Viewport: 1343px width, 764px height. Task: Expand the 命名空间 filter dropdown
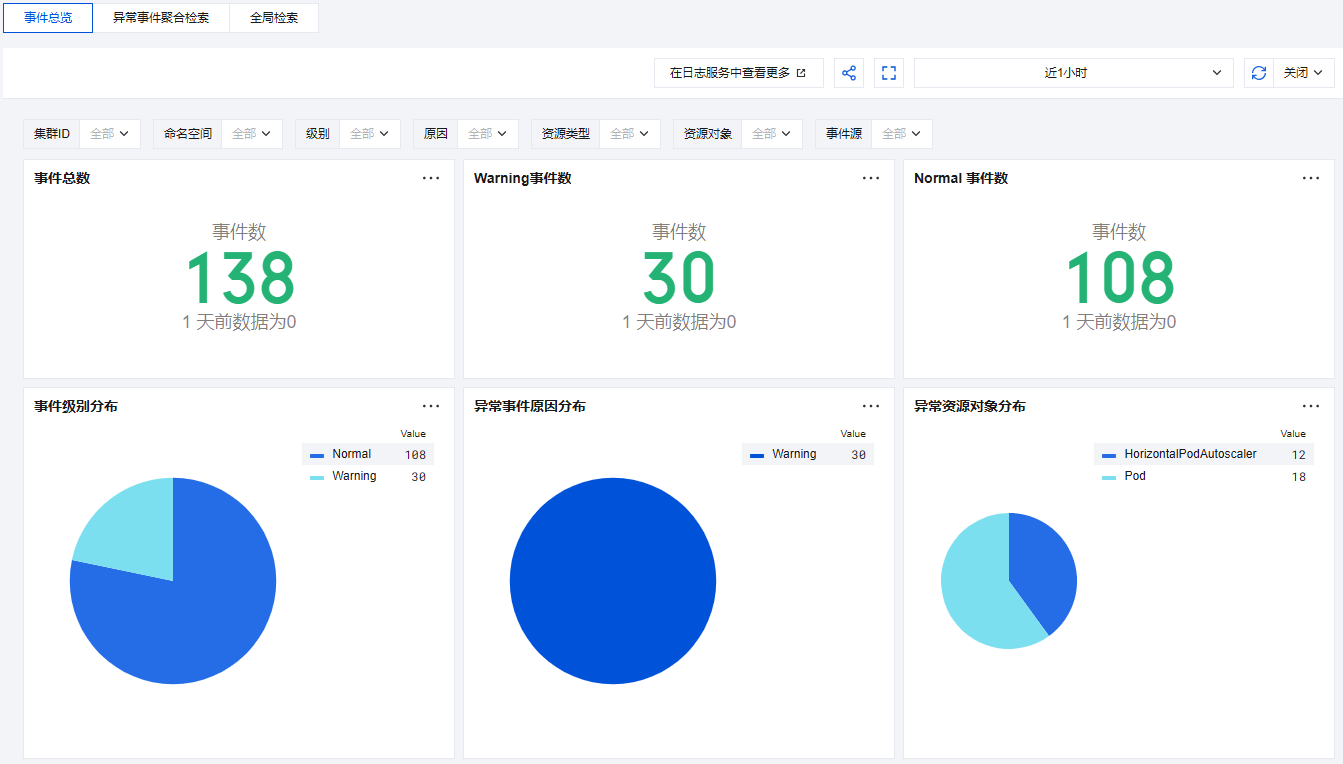click(251, 134)
